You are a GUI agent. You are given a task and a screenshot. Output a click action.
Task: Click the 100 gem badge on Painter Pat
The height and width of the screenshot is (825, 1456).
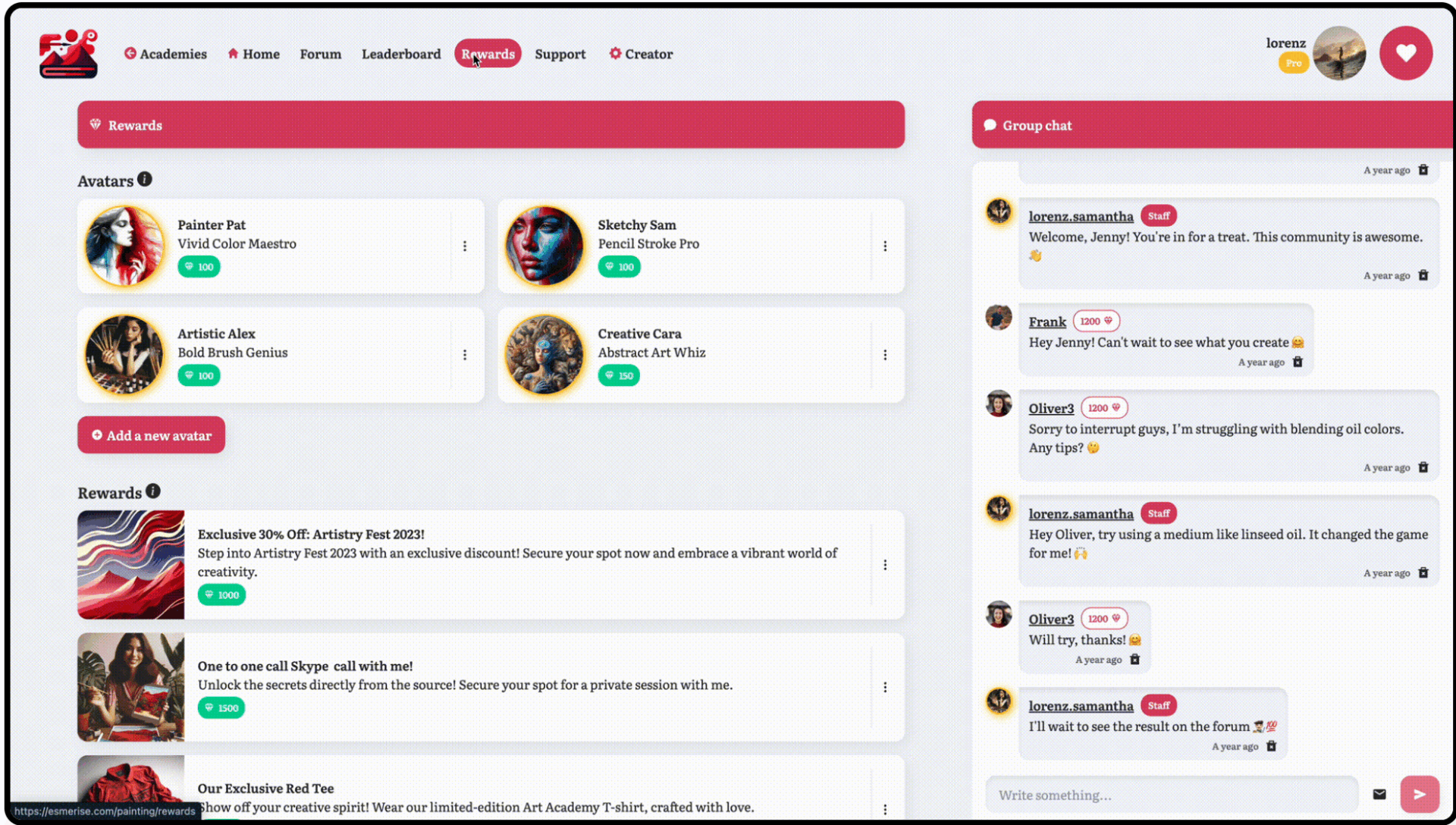[199, 267]
